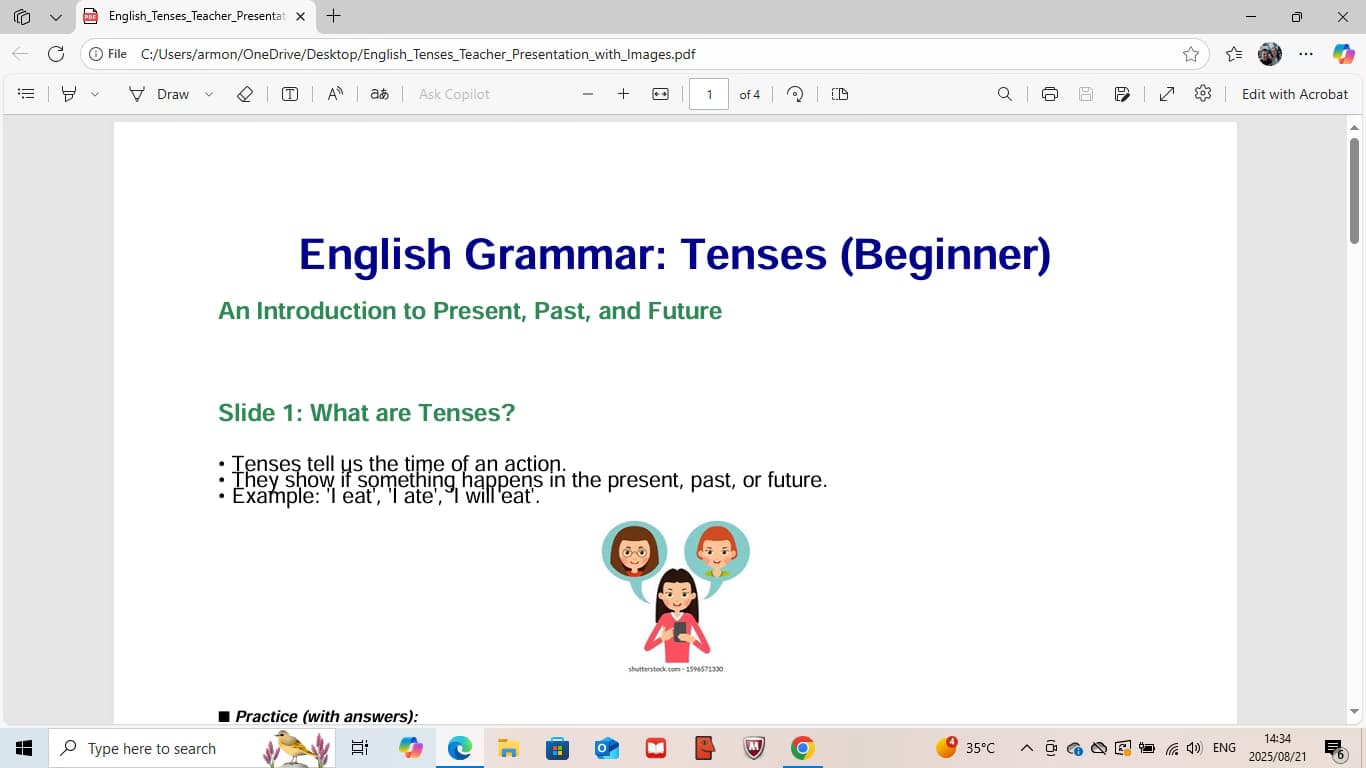Select the text highlighter tool
This screenshot has height=768, width=1366.
(x=67, y=93)
